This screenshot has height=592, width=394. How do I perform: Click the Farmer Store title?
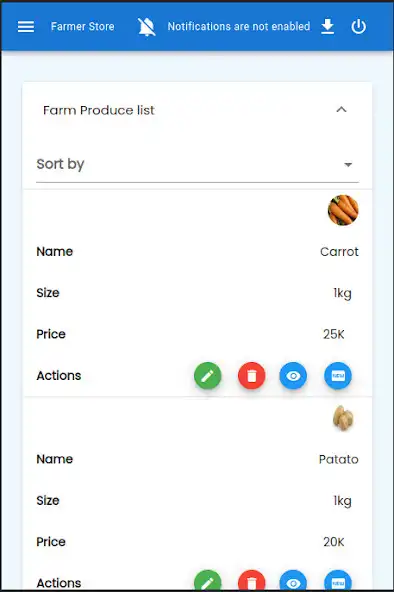click(x=83, y=26)
